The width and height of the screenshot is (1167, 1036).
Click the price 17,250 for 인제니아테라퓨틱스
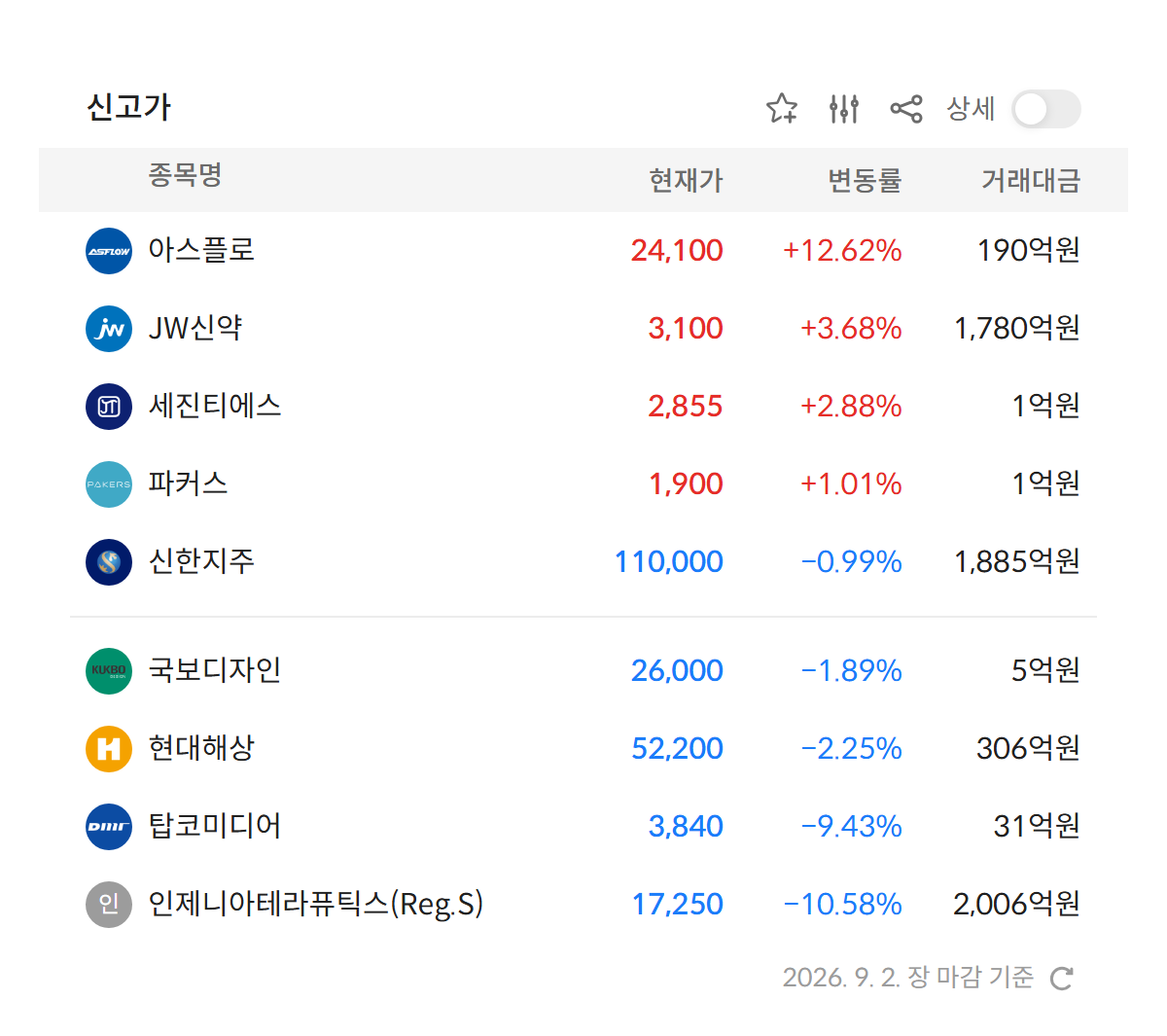click(677, 905)
